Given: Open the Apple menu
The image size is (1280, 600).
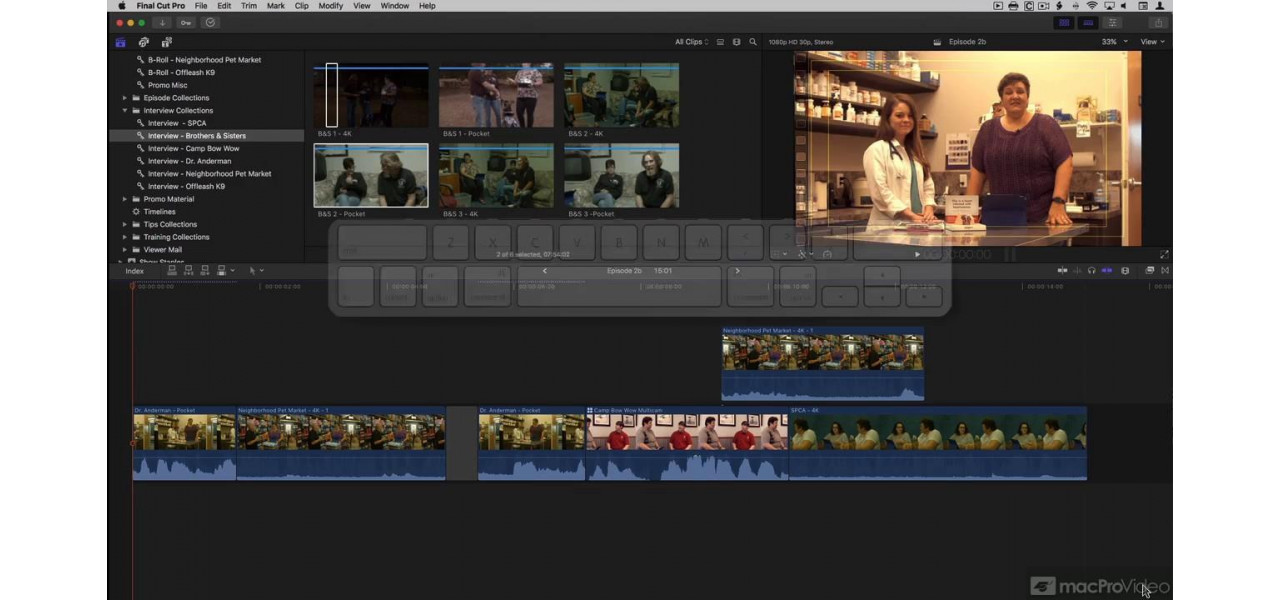Looking at the screenshot, I should (122, 6).
